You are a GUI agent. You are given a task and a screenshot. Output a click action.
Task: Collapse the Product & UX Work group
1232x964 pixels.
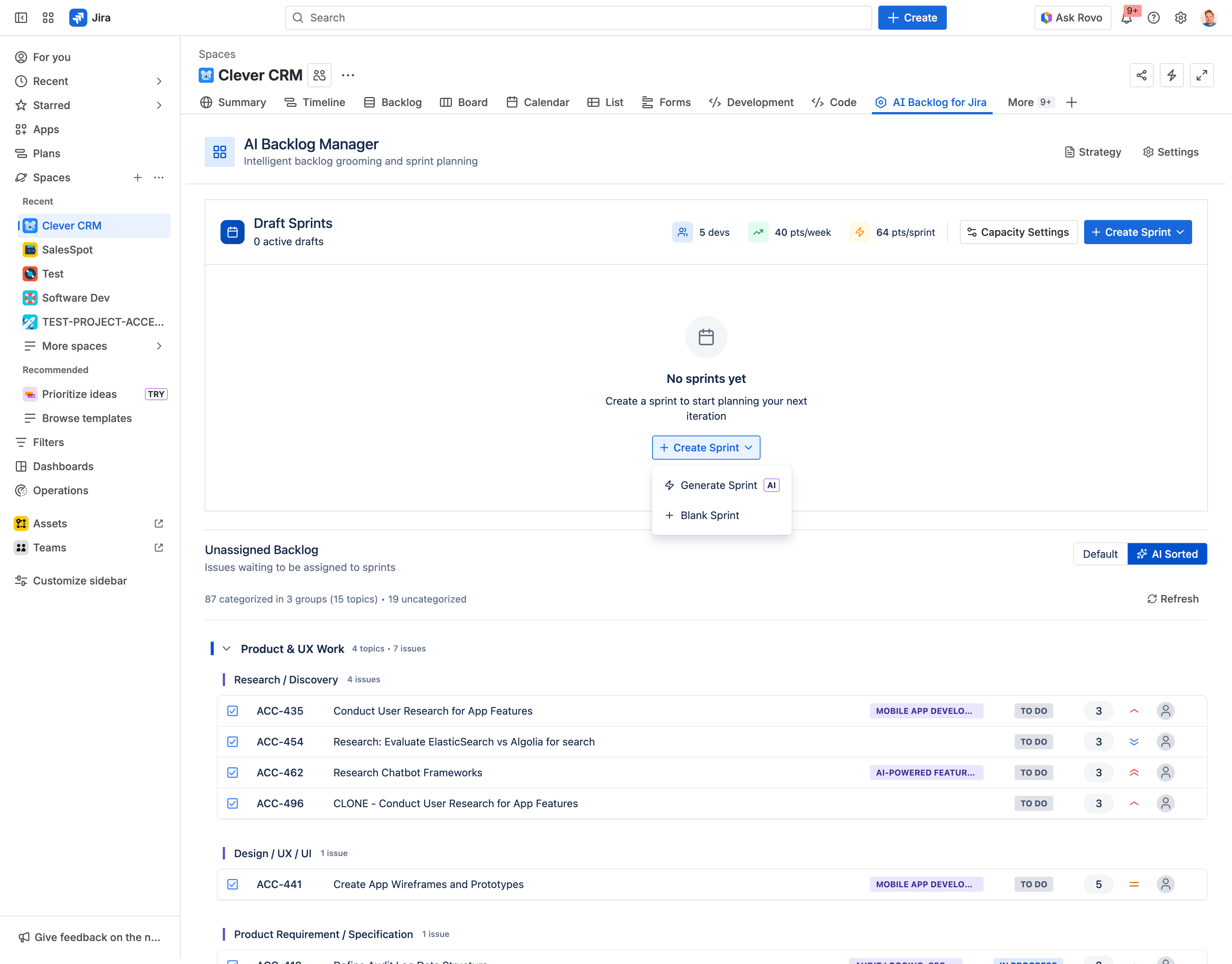click(227, 649)
